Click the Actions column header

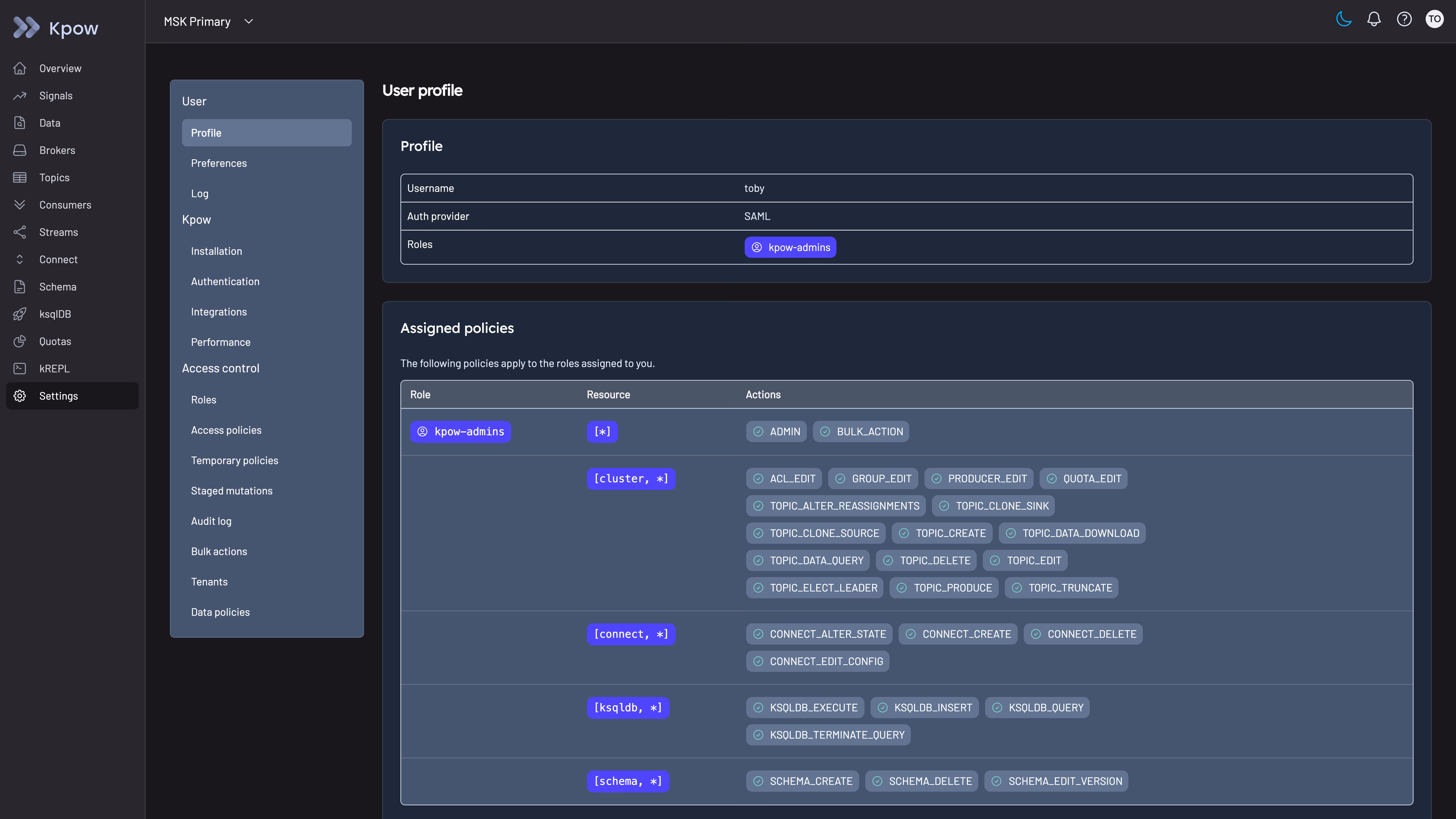(763, 395)
